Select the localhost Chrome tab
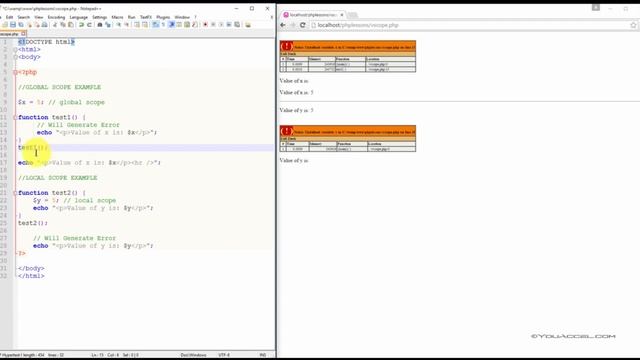640x360 pixels. point(312,15)
